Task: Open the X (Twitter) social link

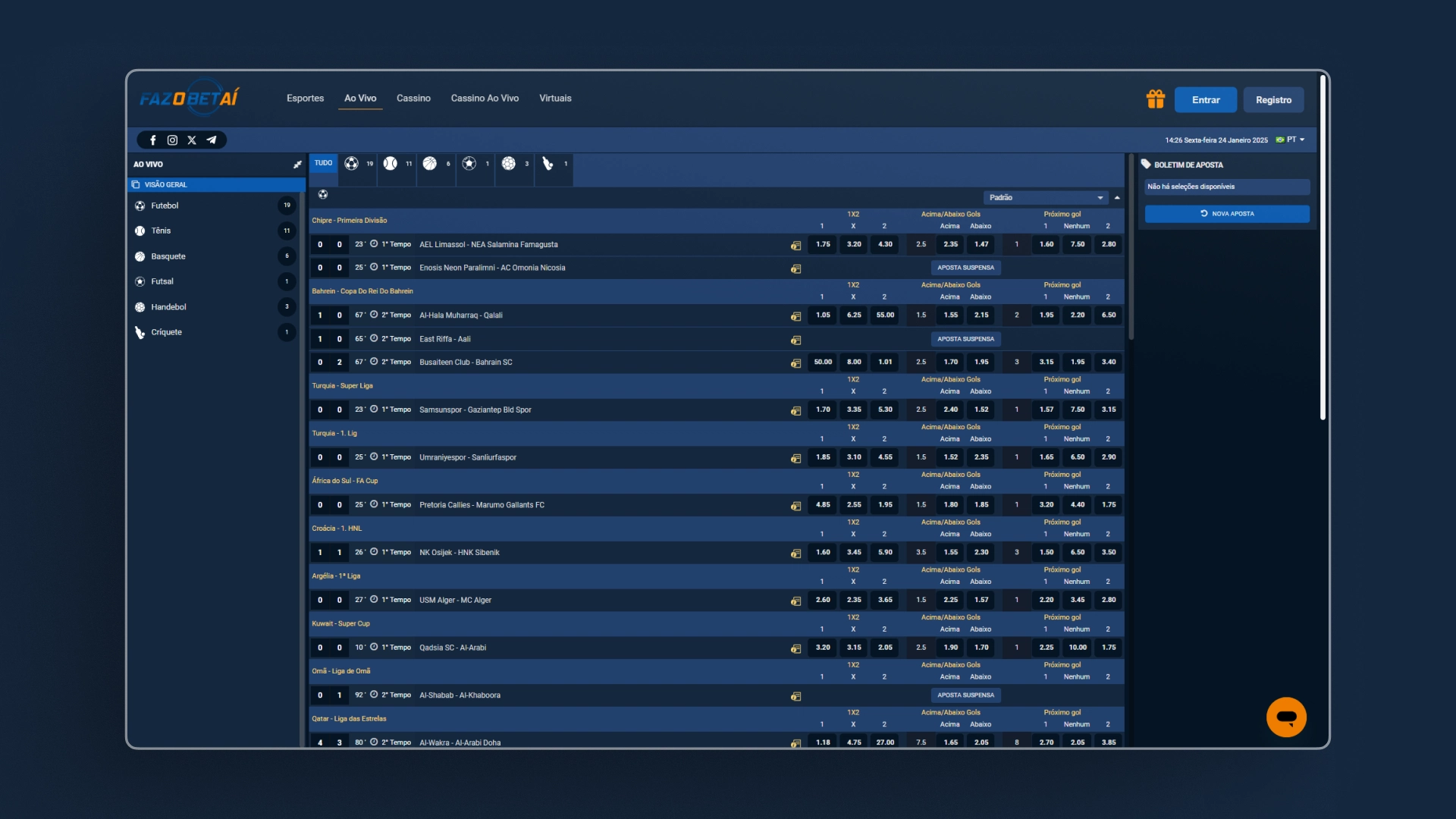Action: click(192, 140)
